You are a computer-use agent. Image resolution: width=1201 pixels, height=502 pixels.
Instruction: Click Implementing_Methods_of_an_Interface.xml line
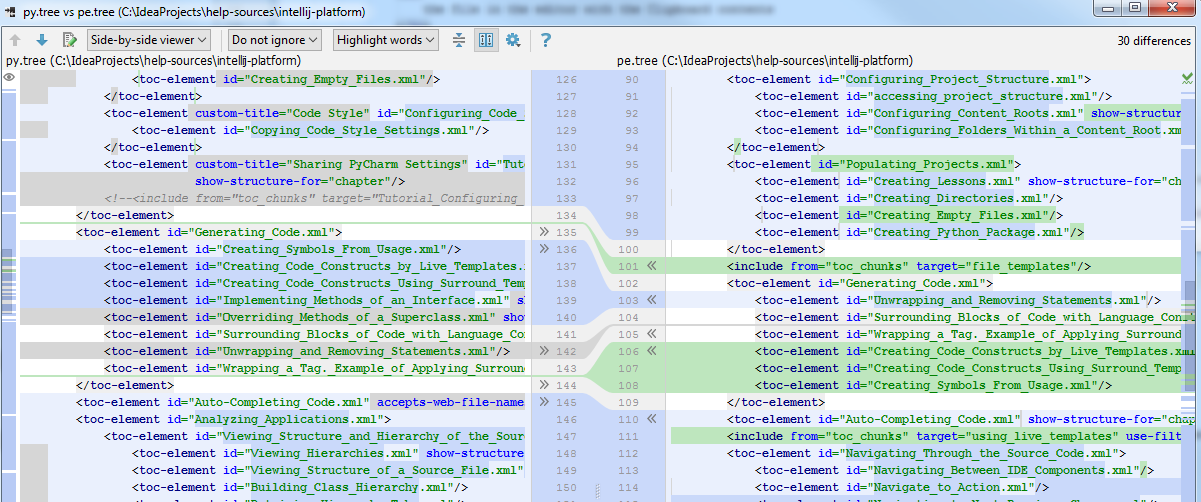[314, 300]
